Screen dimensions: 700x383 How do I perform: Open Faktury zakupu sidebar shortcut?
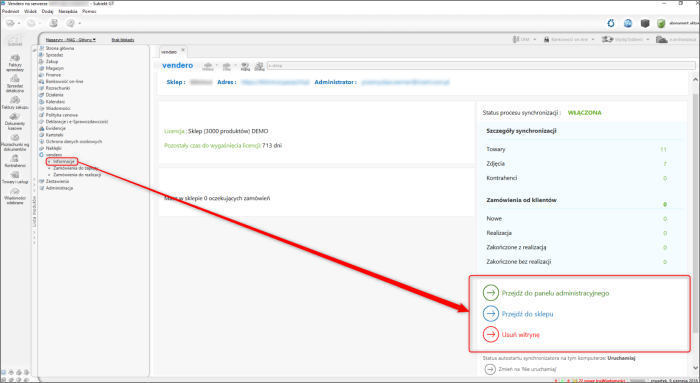point(15,103)
